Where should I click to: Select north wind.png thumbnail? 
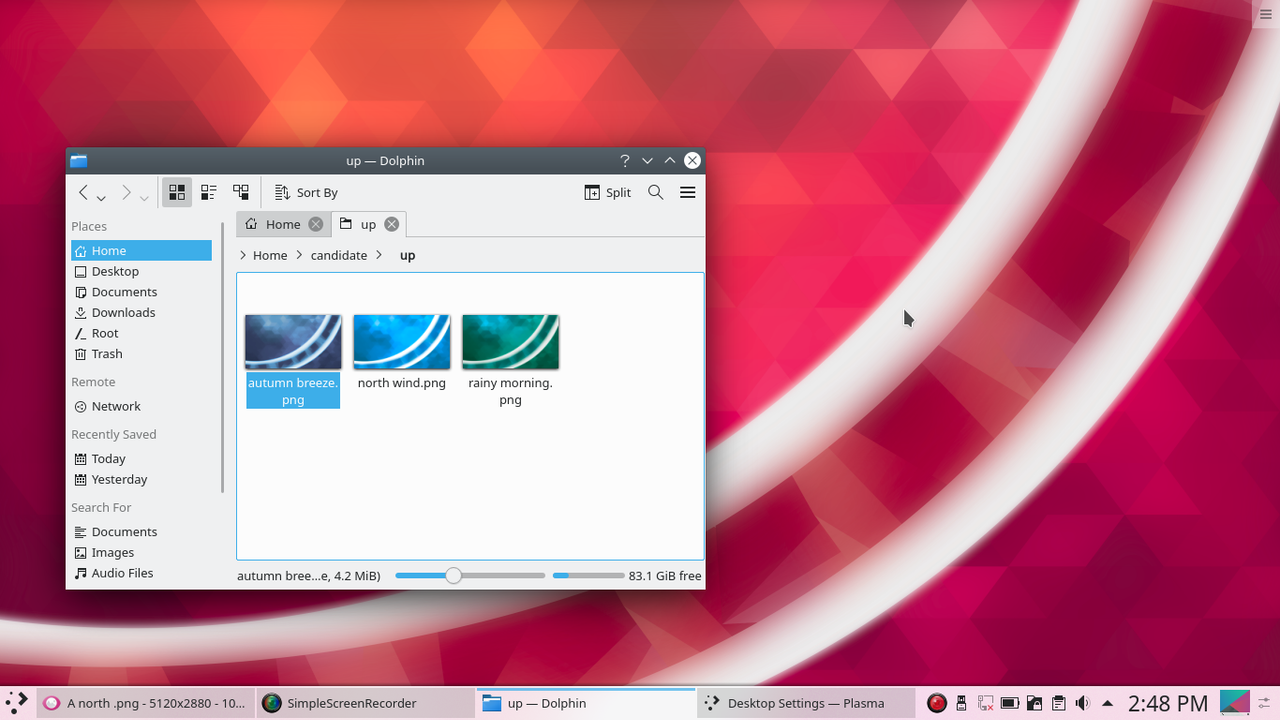click(x=402, y=342)
